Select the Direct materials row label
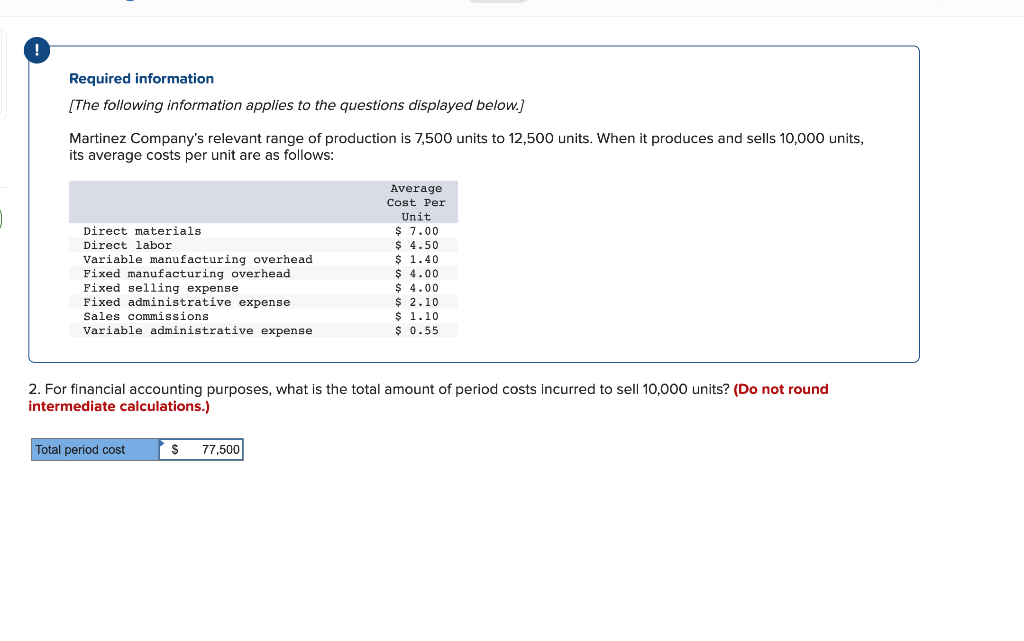1024x641 pixels. pyautogui.click(x=142, y=231)
